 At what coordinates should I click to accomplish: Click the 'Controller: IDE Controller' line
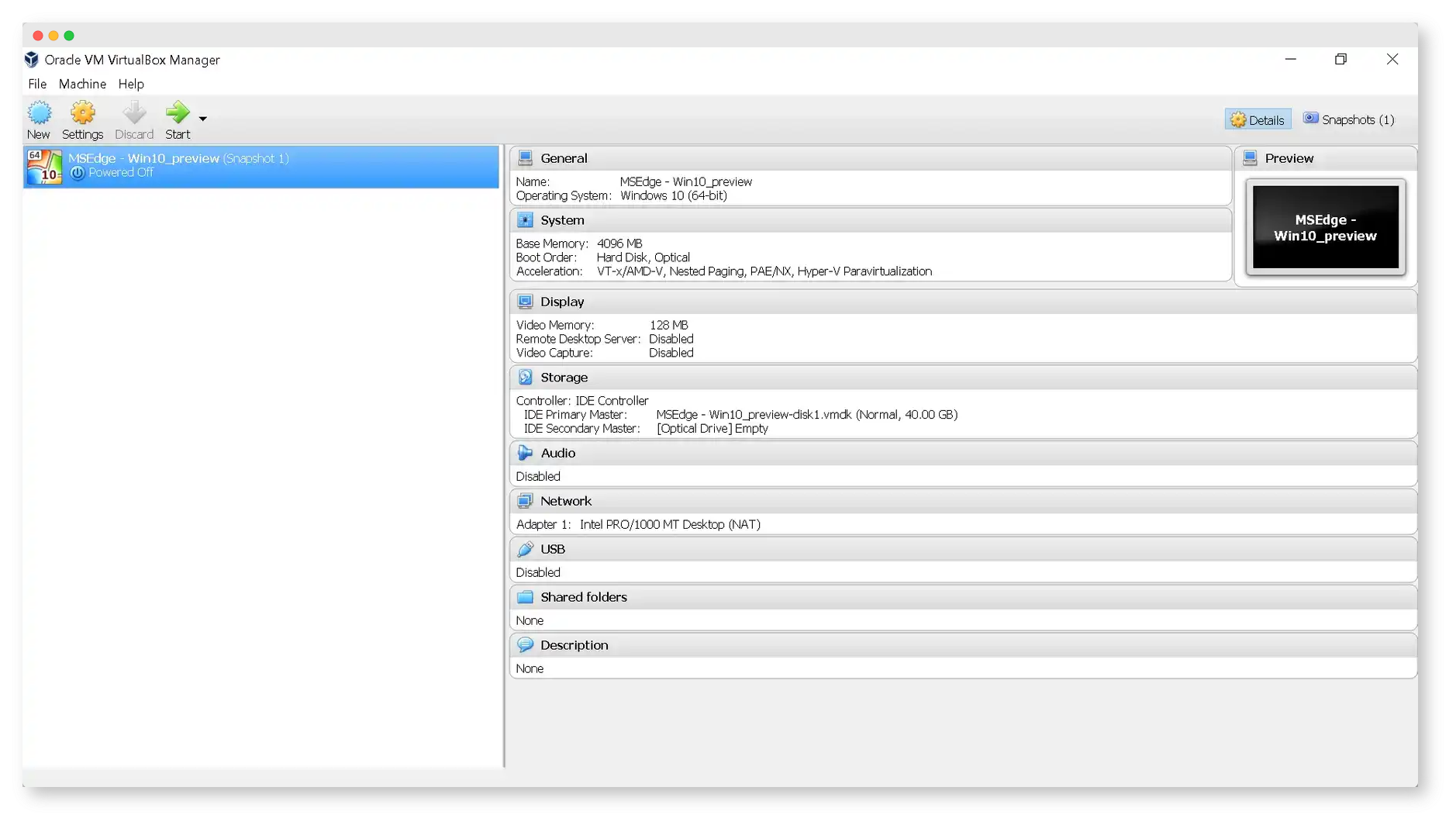tap(582, 401)
